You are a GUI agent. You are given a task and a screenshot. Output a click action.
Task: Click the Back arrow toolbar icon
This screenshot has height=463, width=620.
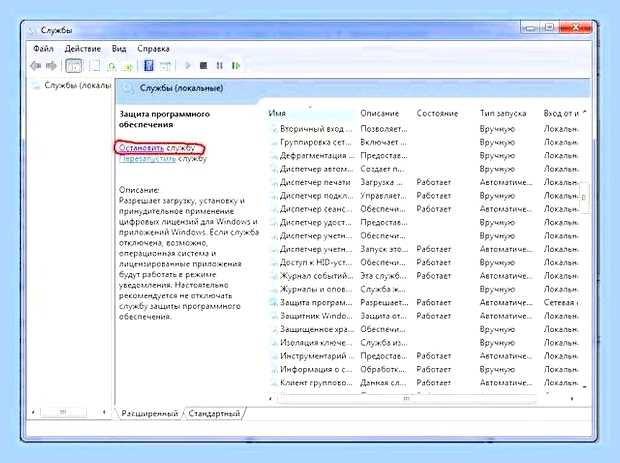click(x=36, y=66)
